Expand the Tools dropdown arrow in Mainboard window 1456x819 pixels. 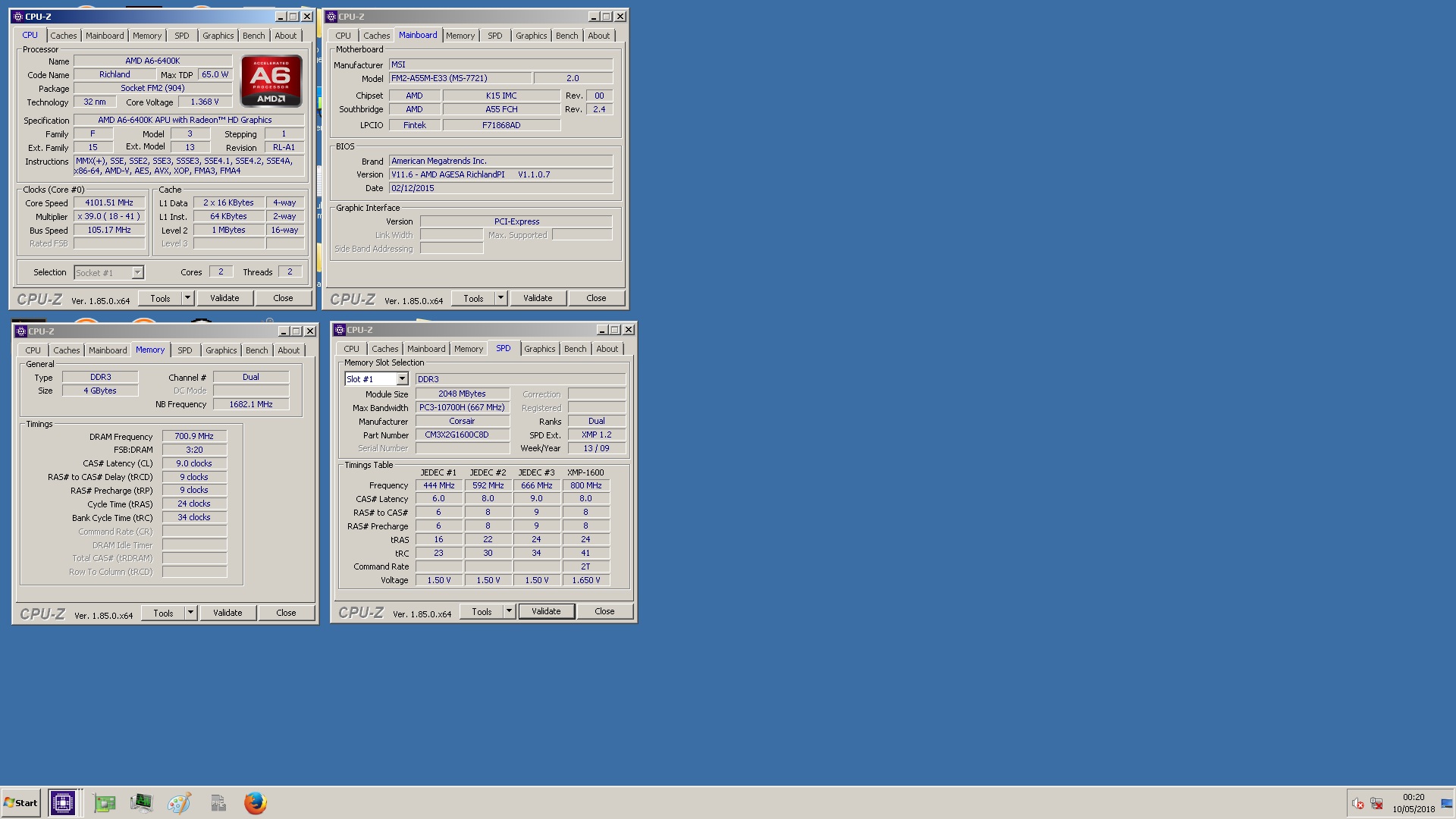(x=501, y=298)
